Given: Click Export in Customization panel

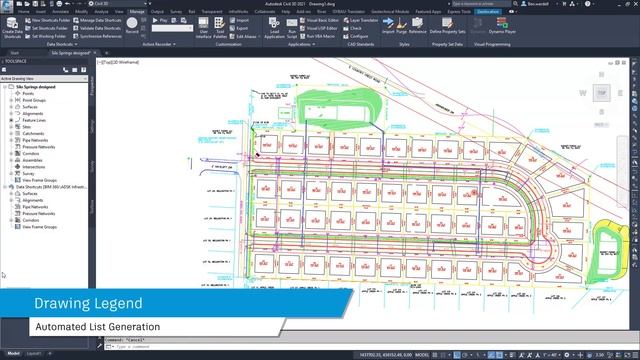Looking at the screenshot, I should (239, 28).
